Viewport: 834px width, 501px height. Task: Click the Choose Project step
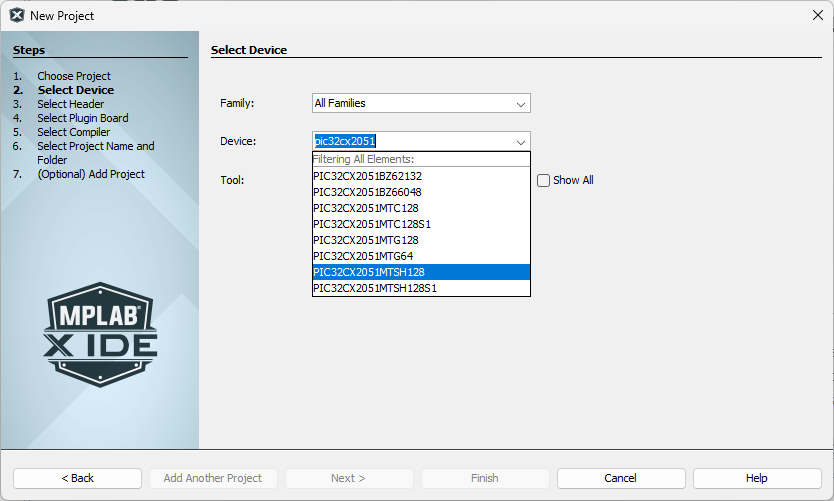[74, 76]
